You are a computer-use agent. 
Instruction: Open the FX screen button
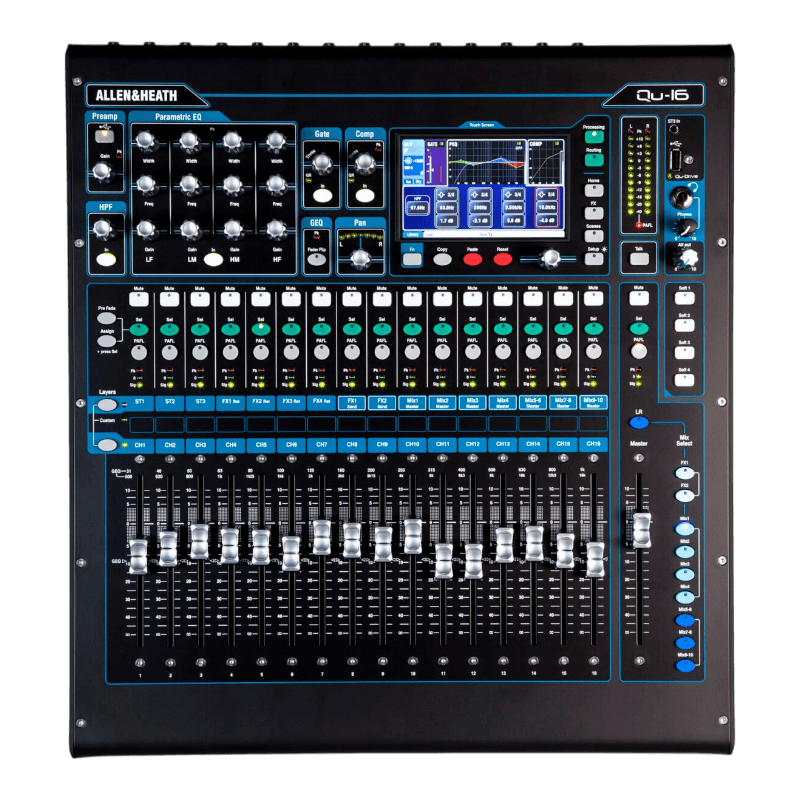[594, 213]
